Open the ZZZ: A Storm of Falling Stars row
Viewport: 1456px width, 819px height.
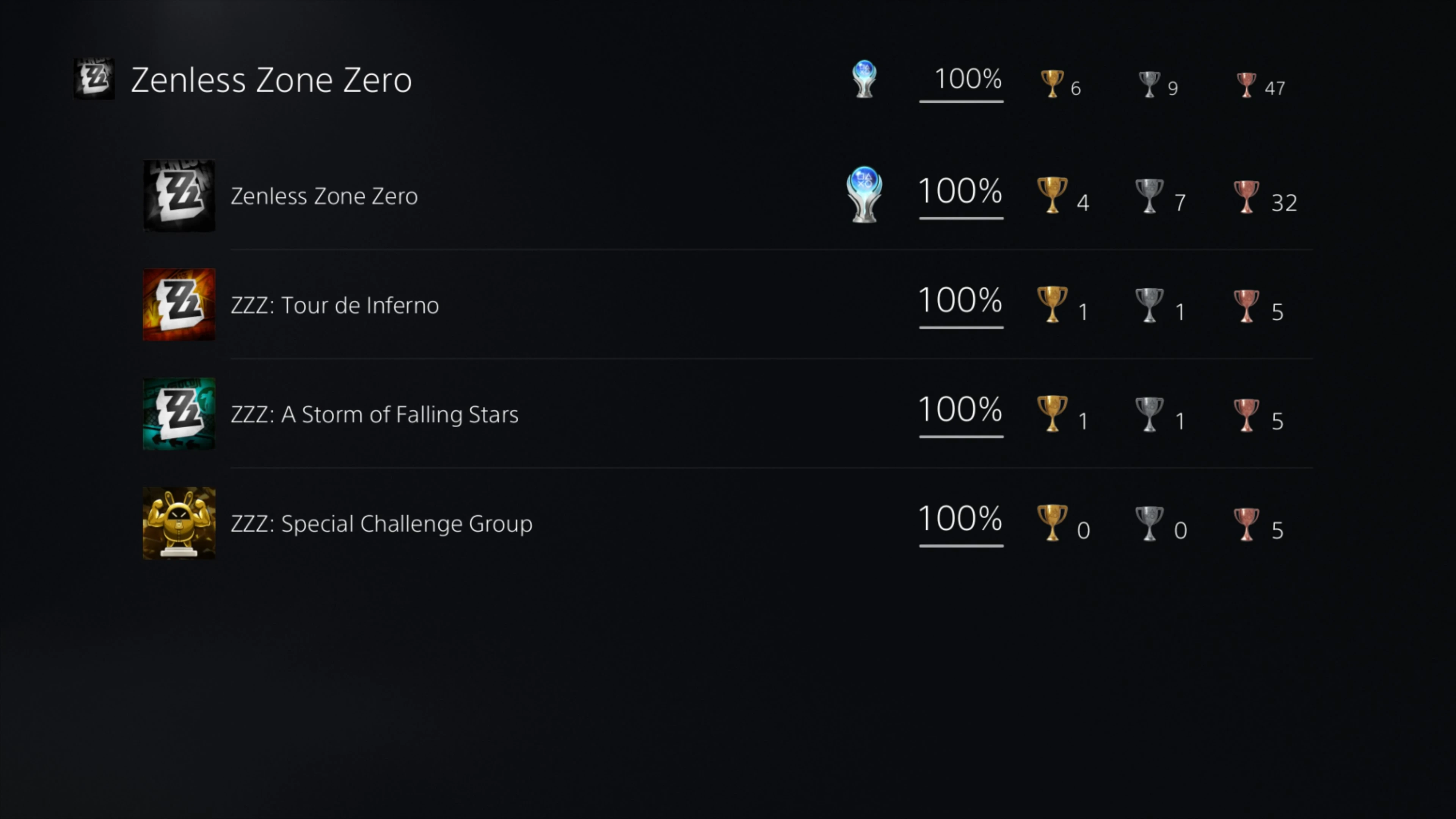[375, 414]
